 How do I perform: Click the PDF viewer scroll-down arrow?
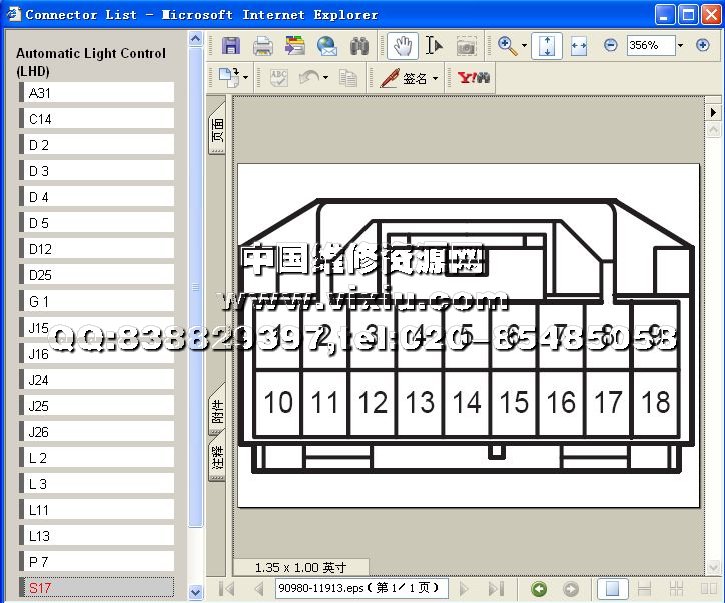click(x=713, y=566)
